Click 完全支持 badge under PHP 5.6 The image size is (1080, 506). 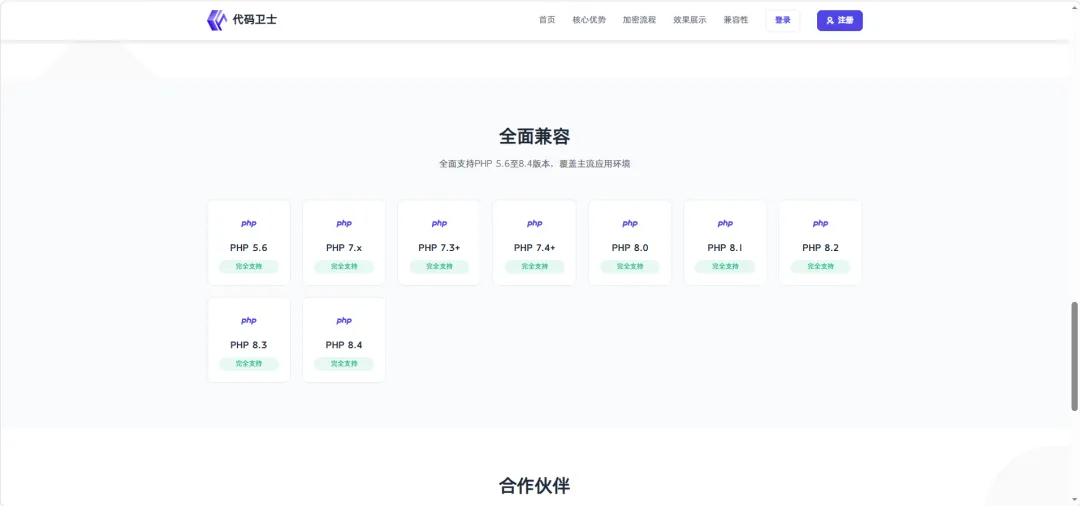click(249, 266)
